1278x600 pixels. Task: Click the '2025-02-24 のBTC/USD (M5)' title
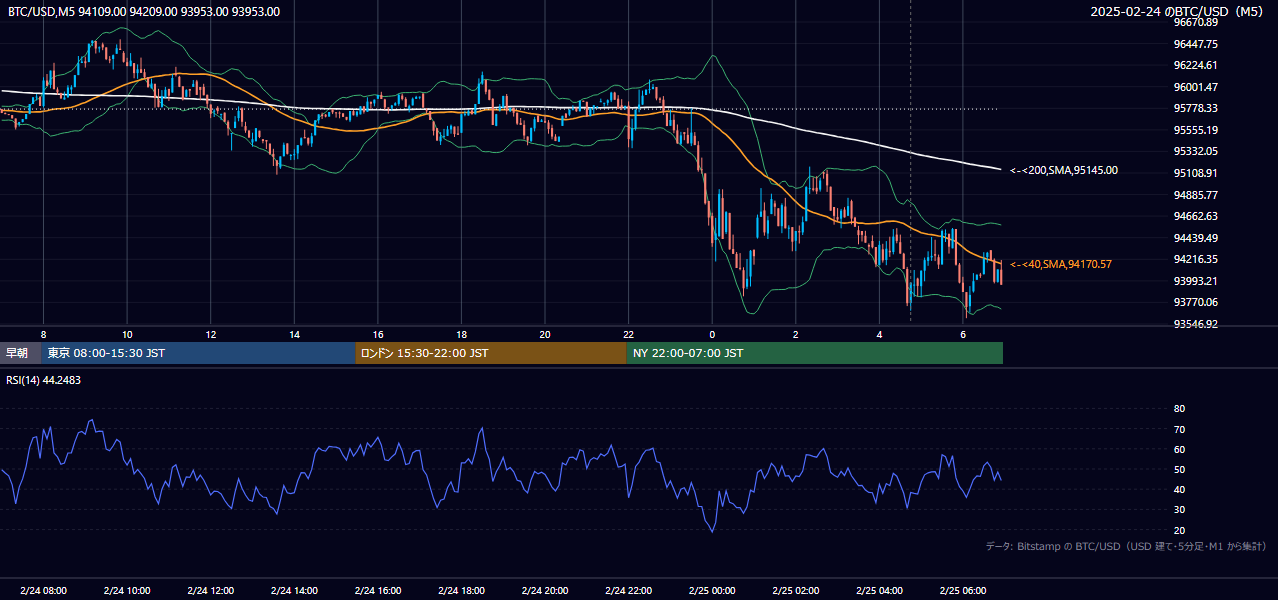coord(1179,12)
